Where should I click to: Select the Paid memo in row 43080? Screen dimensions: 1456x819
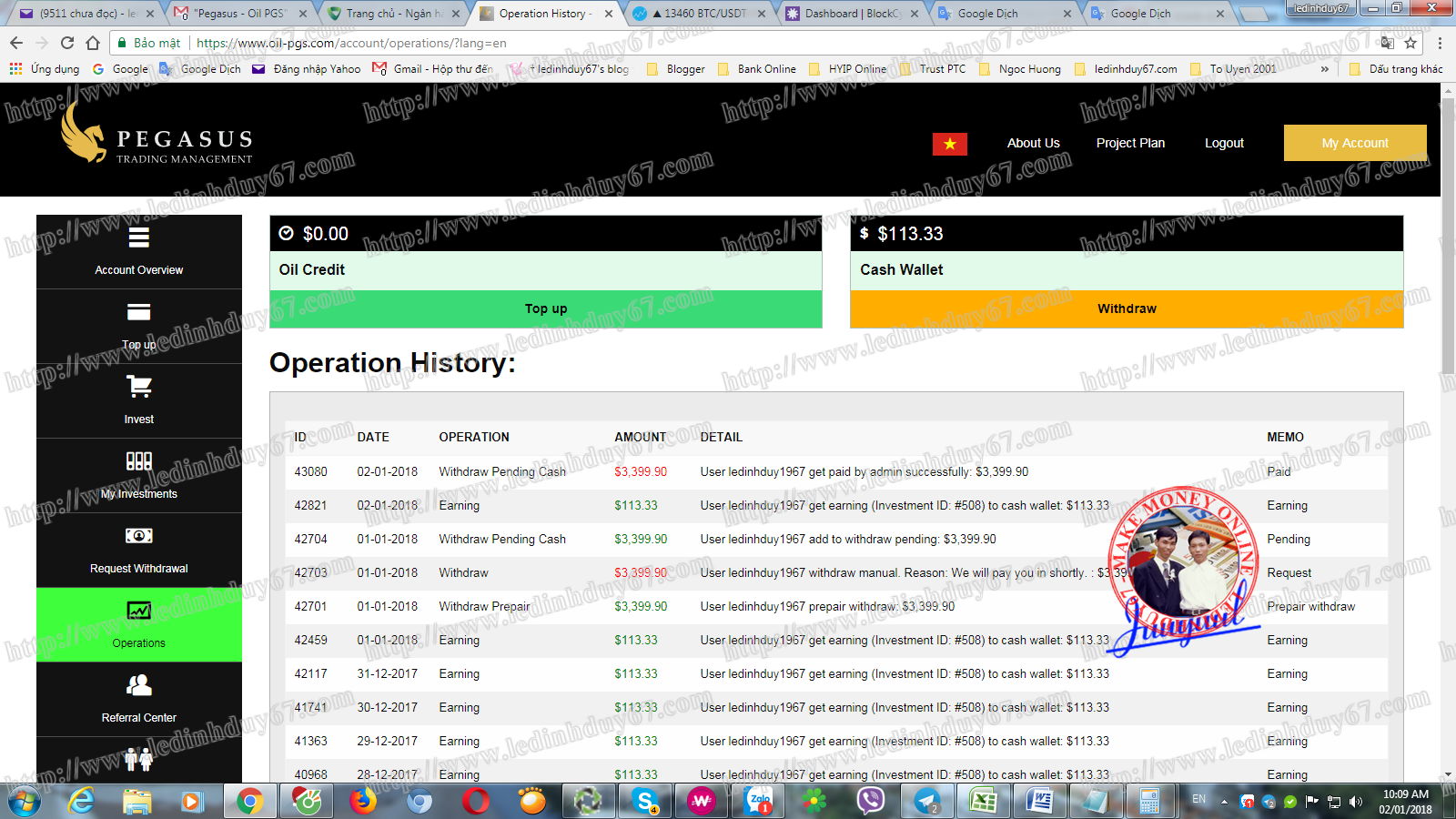tap(1279, 471)
